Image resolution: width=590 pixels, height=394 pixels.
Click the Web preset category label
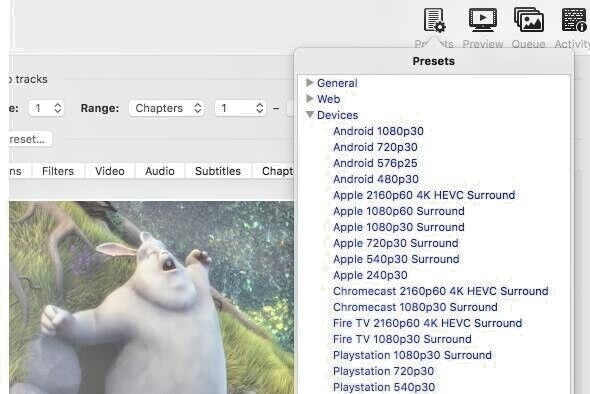[328, 99]
